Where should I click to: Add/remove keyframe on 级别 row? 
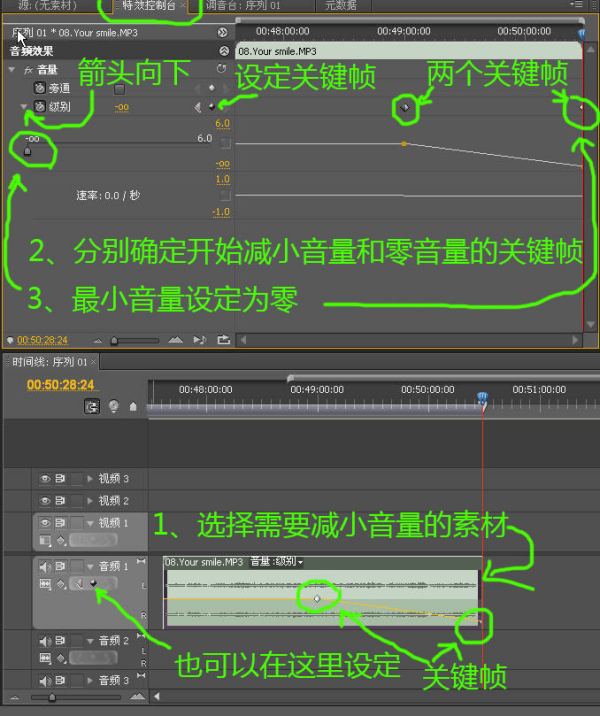click(211, 107)
